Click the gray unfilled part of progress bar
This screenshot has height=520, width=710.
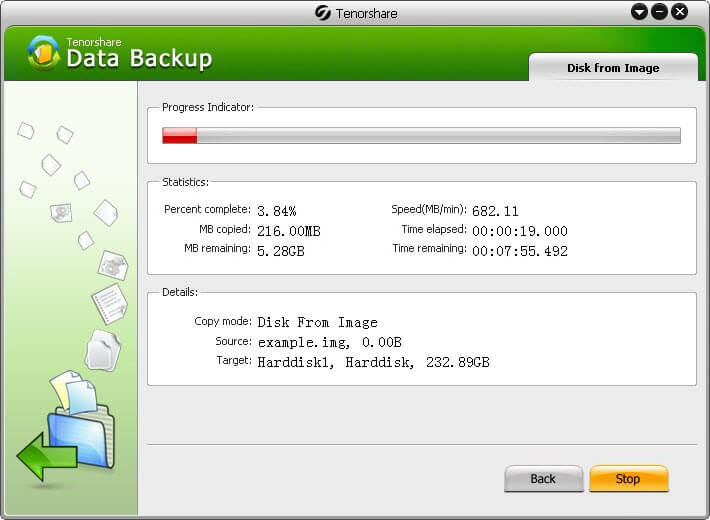[x=438, y=136]
